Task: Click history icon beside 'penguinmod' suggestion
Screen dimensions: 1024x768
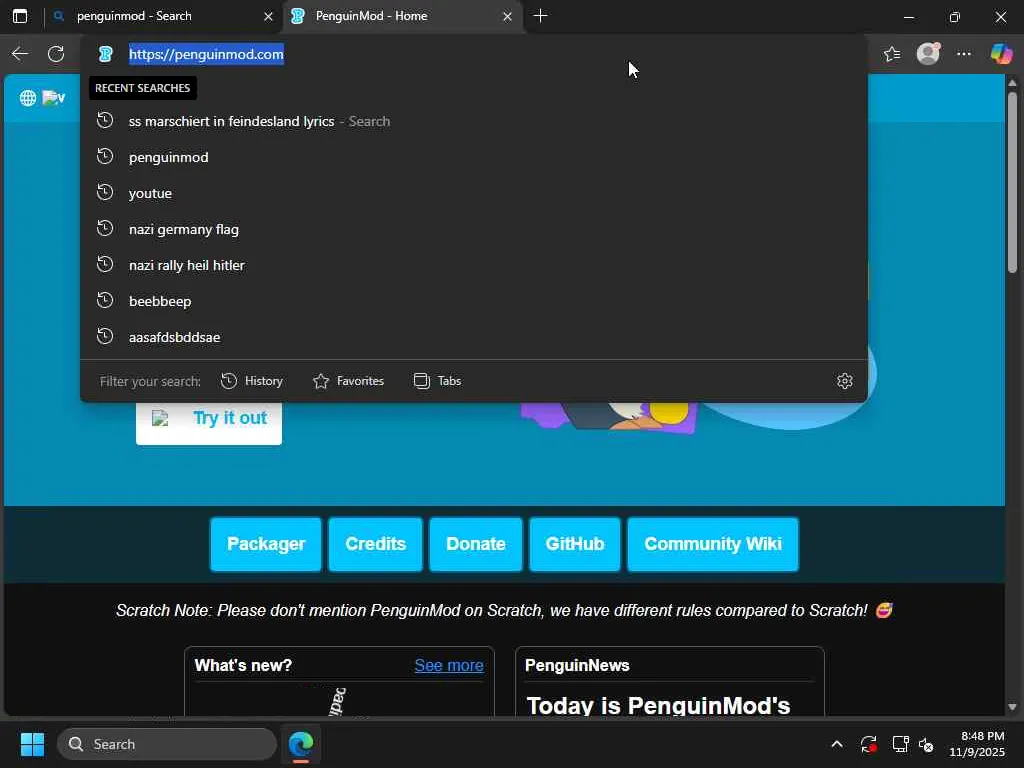Action: (105, 157)
